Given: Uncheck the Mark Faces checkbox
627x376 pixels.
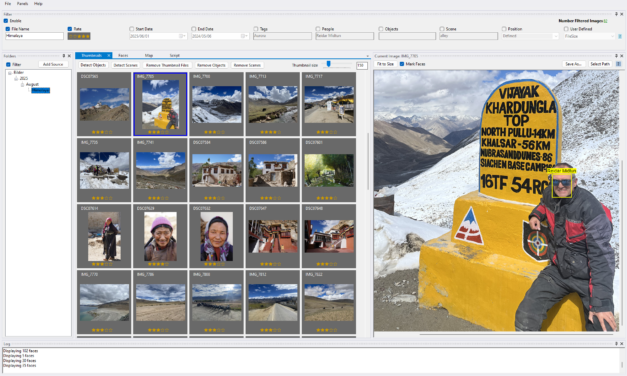Looking at the screenshot, I should click(x=402, y=64).
